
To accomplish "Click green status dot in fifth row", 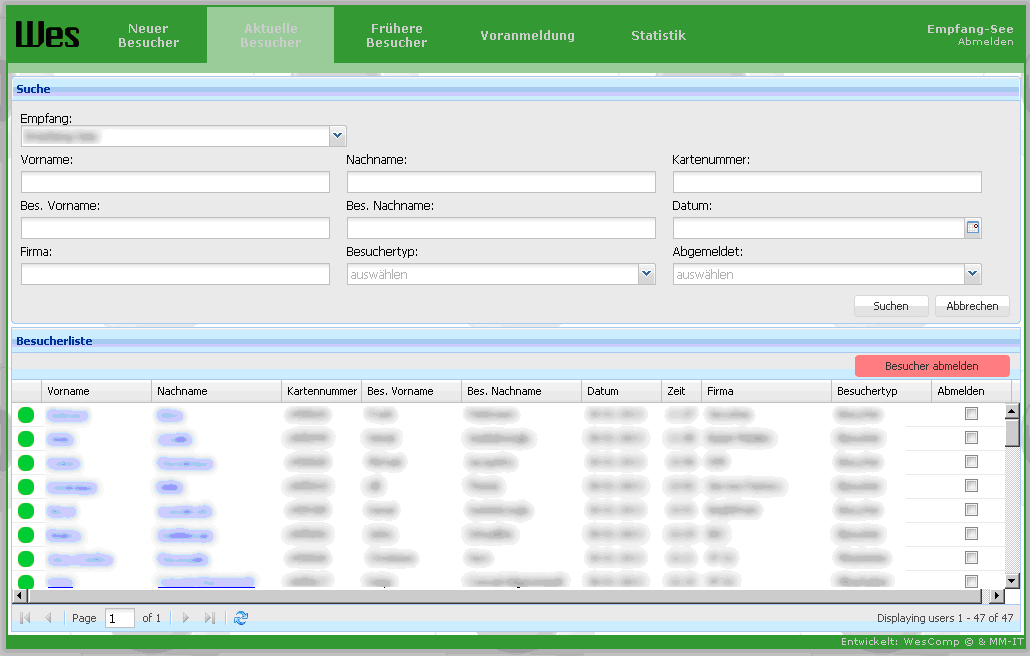I will [x=26, y=511].
